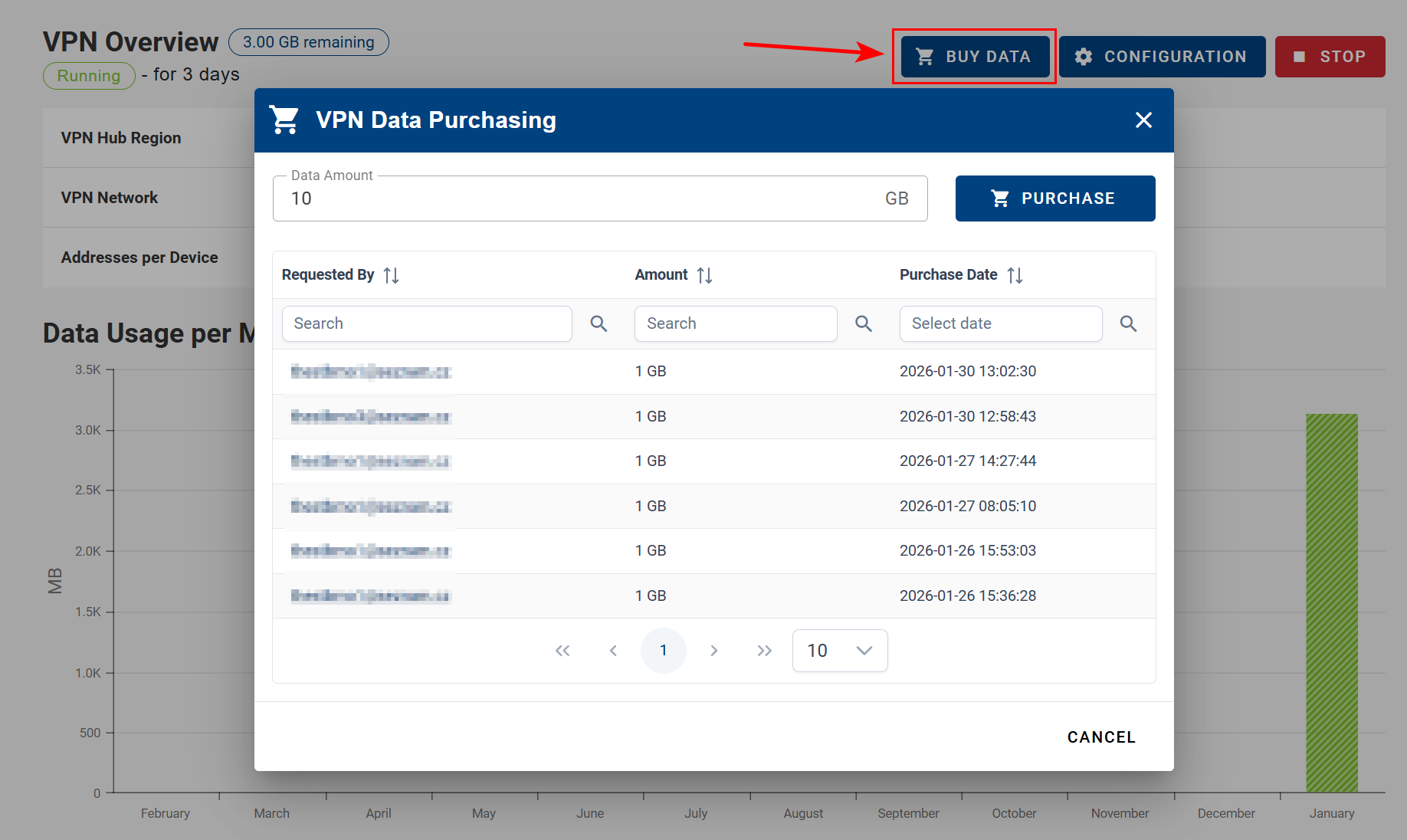Click the BUY DATA button
1407x840 pixels.
[974, 56]
